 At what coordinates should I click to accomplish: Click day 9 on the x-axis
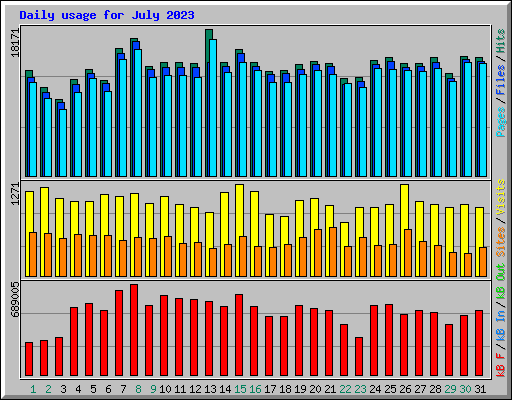click(153, 389)
